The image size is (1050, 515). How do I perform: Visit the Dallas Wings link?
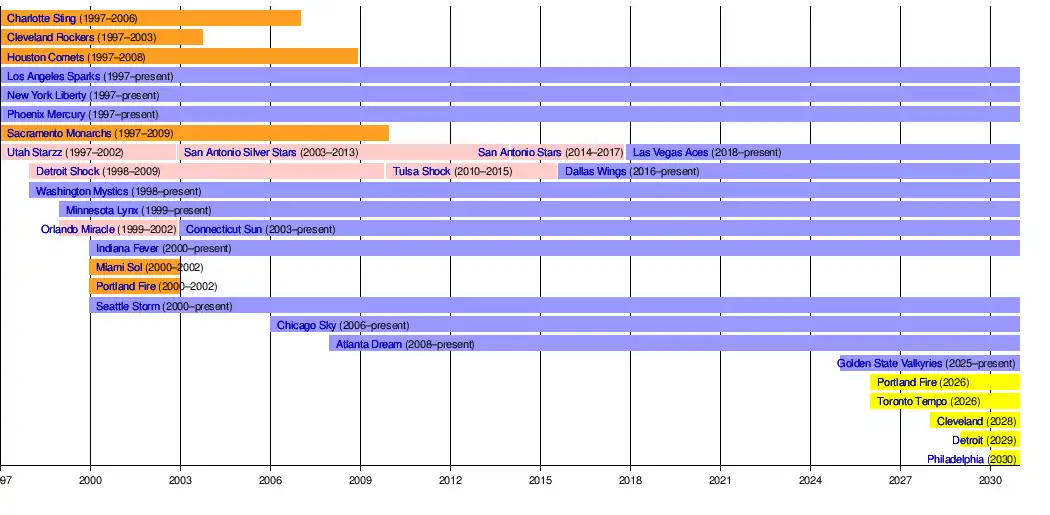[x=595, y=171]
